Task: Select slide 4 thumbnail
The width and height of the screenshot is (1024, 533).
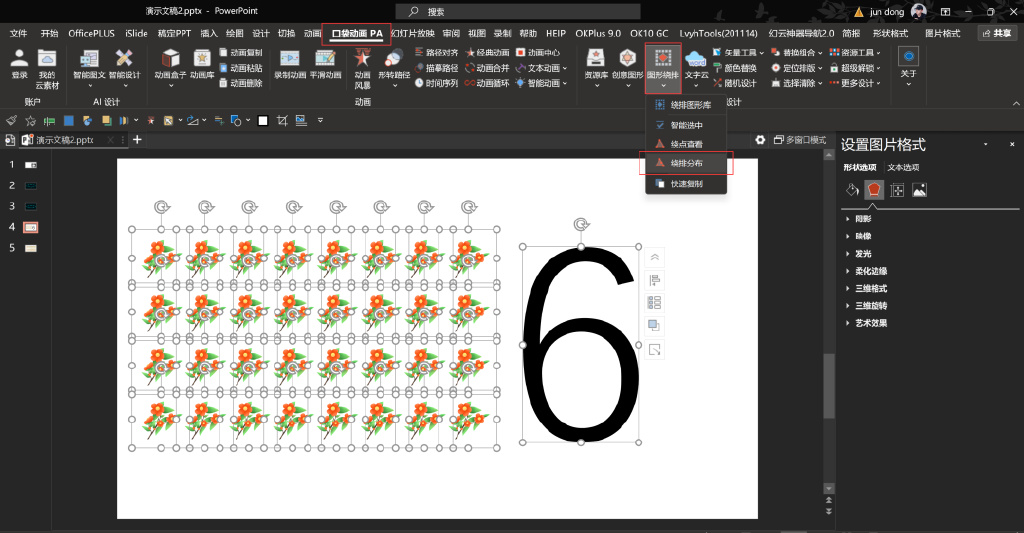Action: 30,227
